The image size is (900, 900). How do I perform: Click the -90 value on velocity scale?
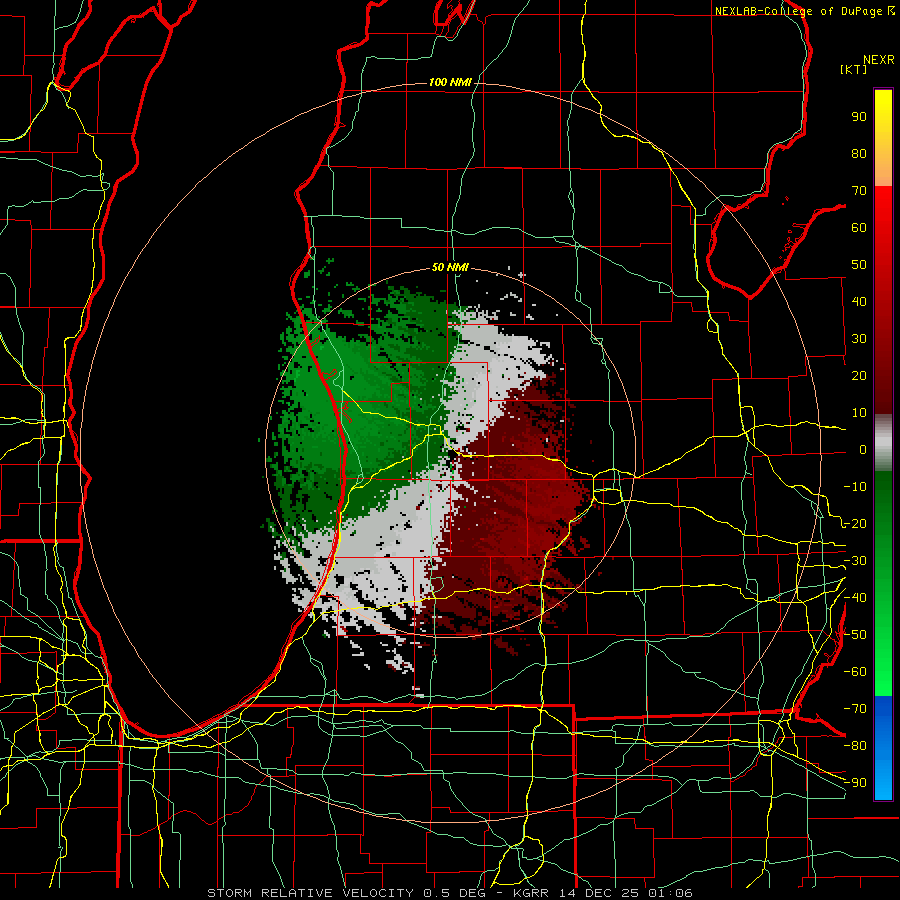coord(855,783)
